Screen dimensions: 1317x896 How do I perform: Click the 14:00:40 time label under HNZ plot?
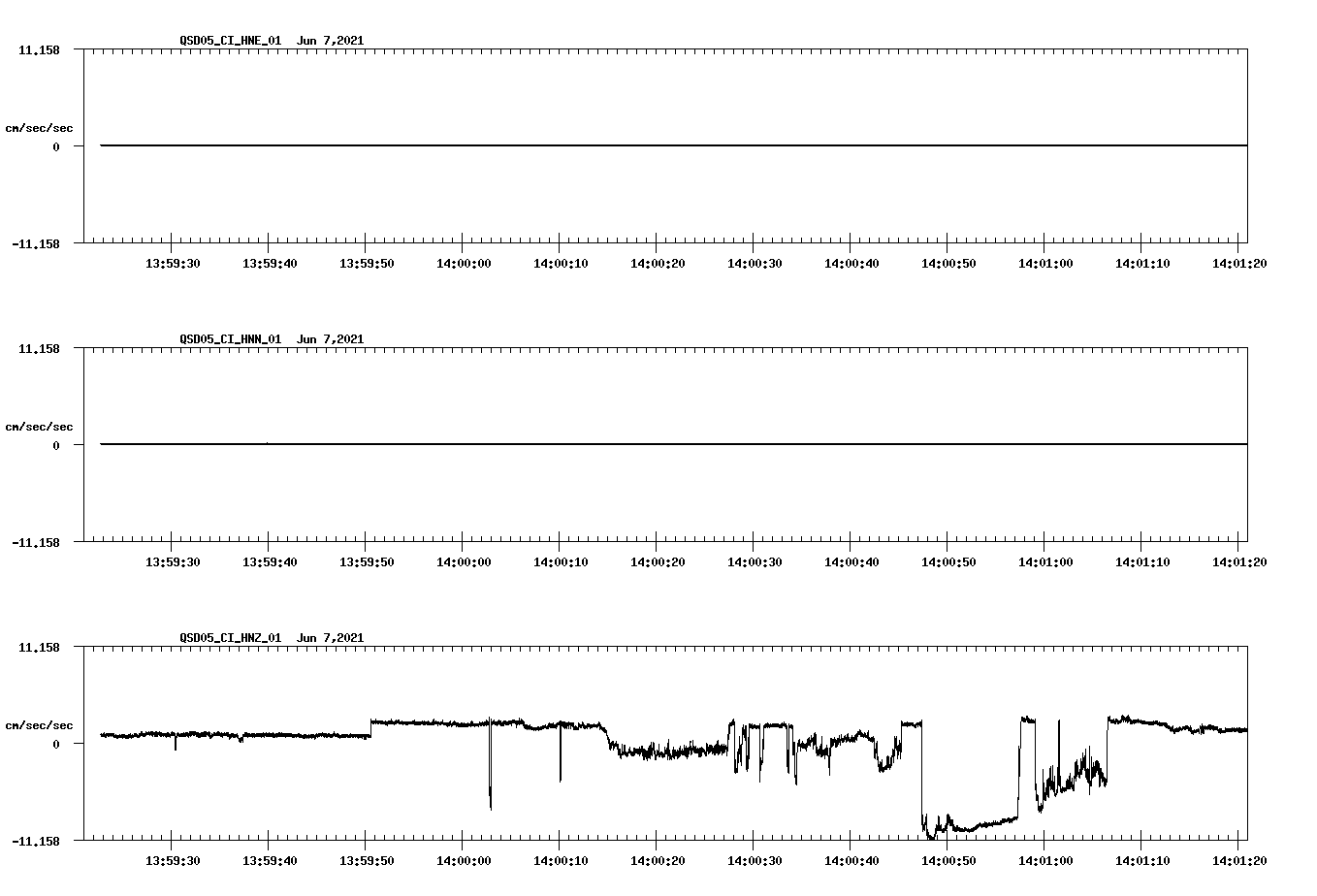tap(851, 860)
